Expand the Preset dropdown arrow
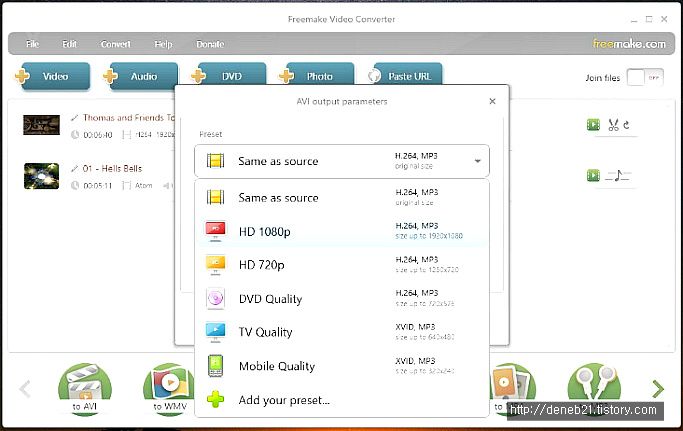Image resolution: width=683 pixels, height=431 pixels. coord(477,161)
